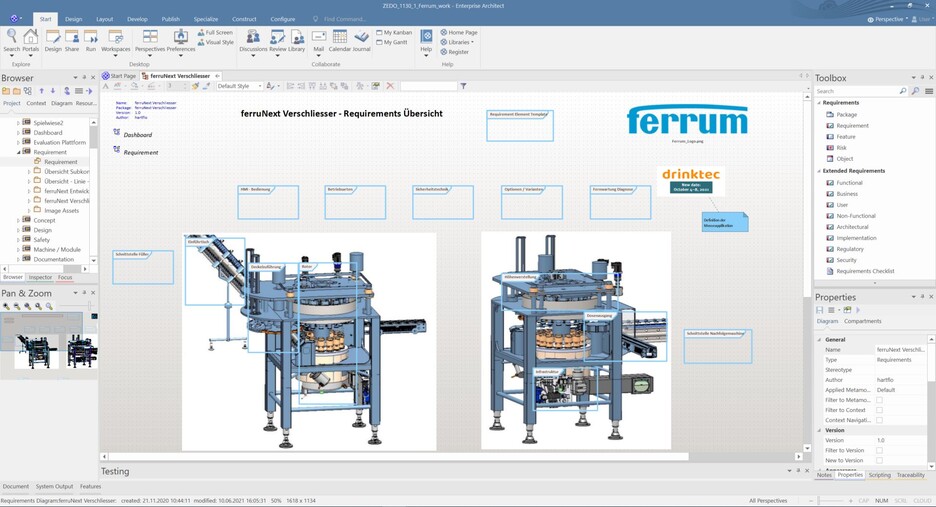Open the Workspaces icon

tap(116, 41)
